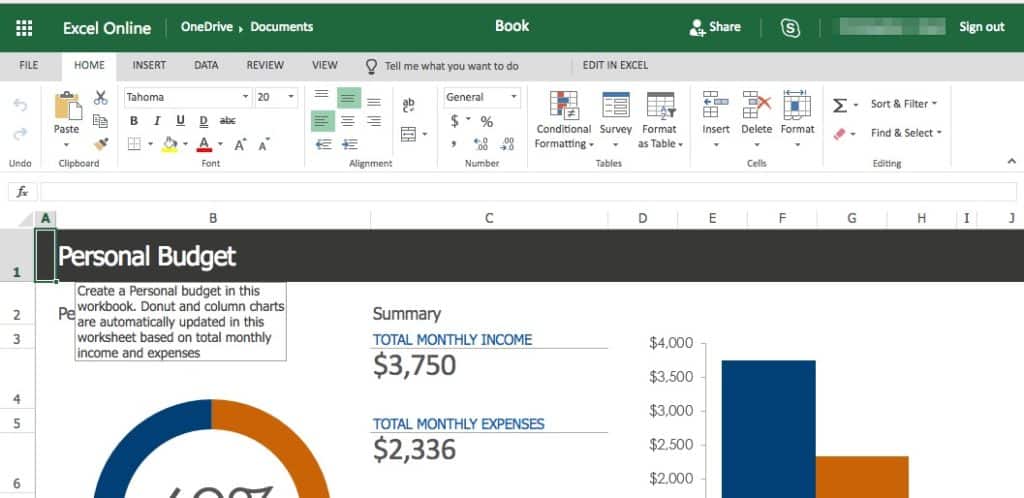Toggle Strikethrough abc formatting
This screenshot has width=1024, height=498.
point(227,121)
